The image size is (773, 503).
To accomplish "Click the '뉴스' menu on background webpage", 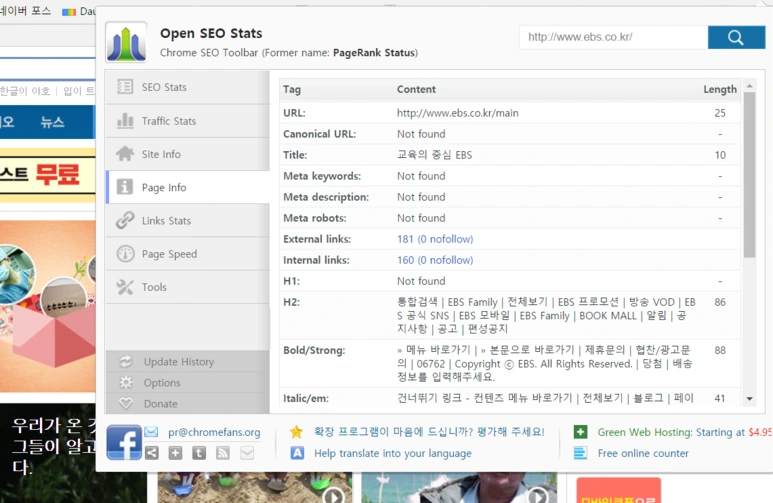I will point(52,122).
